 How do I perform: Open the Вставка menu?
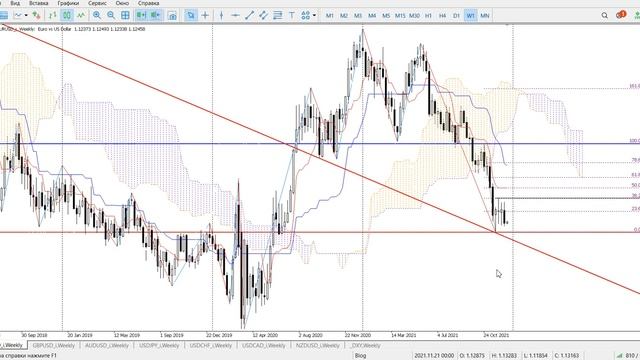[x=39, y=3]
